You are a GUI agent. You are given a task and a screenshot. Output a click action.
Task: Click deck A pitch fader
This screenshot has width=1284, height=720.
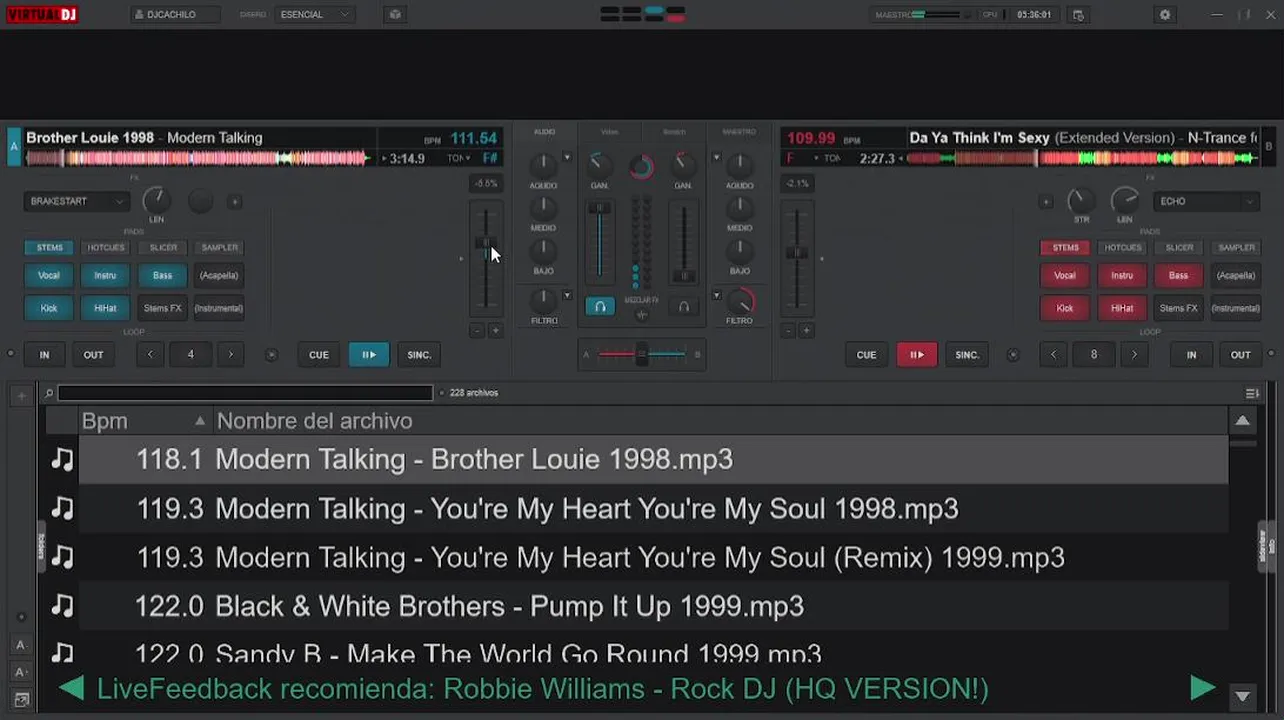(487, 260)
